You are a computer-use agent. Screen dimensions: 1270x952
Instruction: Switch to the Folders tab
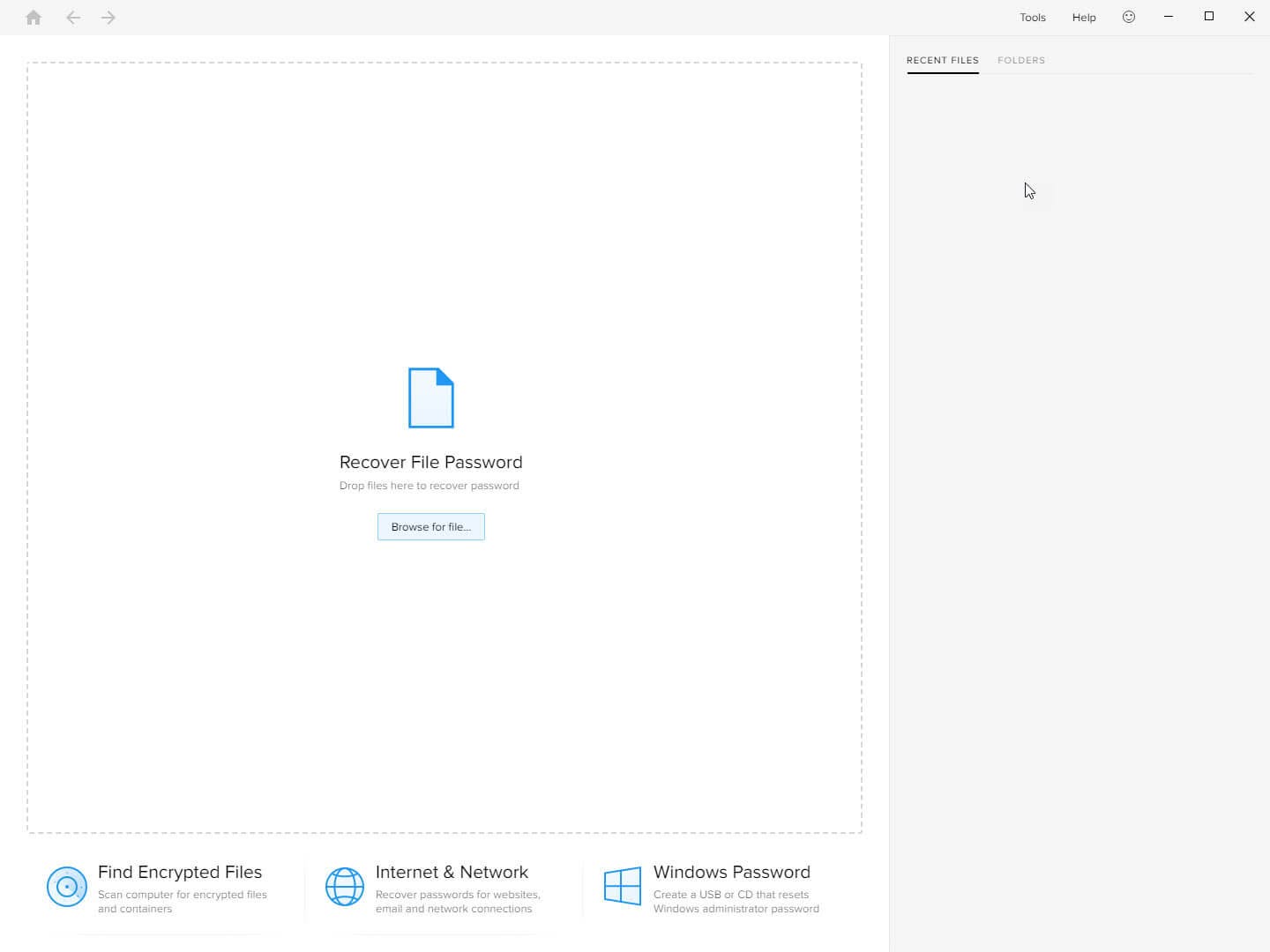coord(1021,60)
